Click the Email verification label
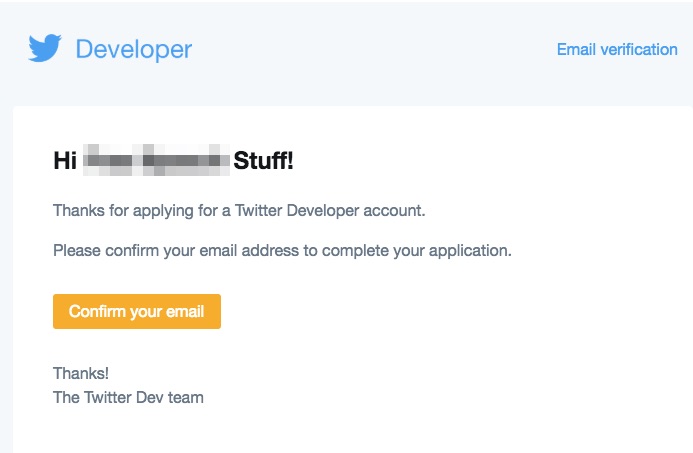 (x=617, y=49)
